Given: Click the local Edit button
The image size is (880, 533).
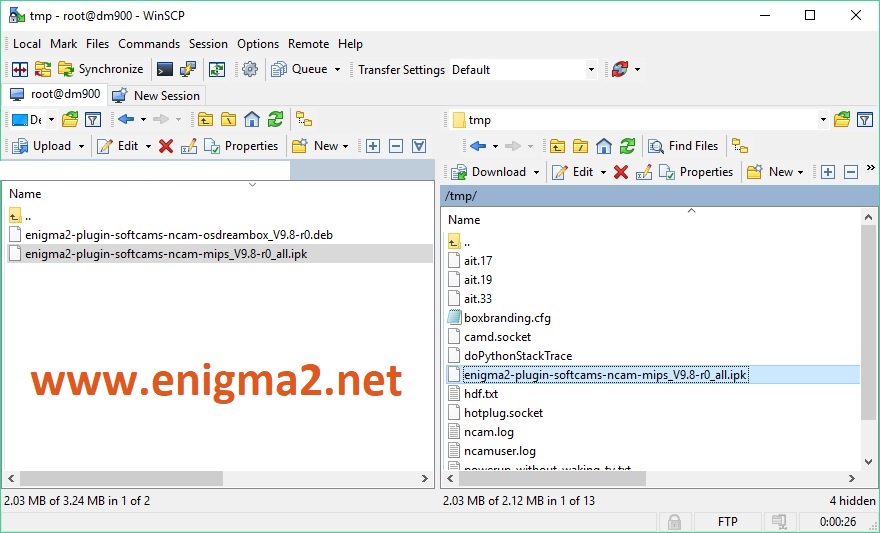Looking at the screenshot, I should tap(118, 146).
